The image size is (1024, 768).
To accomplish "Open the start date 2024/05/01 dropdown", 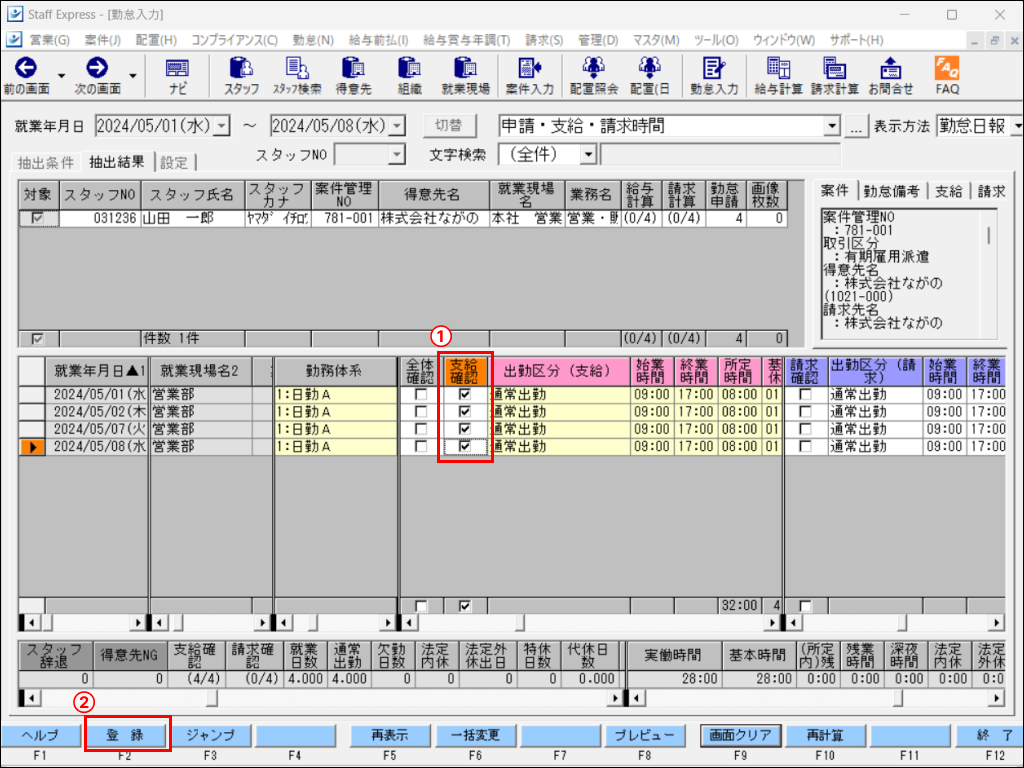I will [222, 125].
